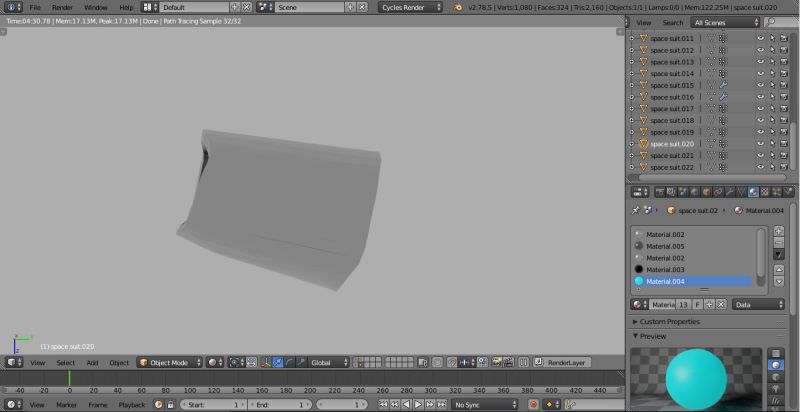Move material slot down arrow

pos(779,281)
